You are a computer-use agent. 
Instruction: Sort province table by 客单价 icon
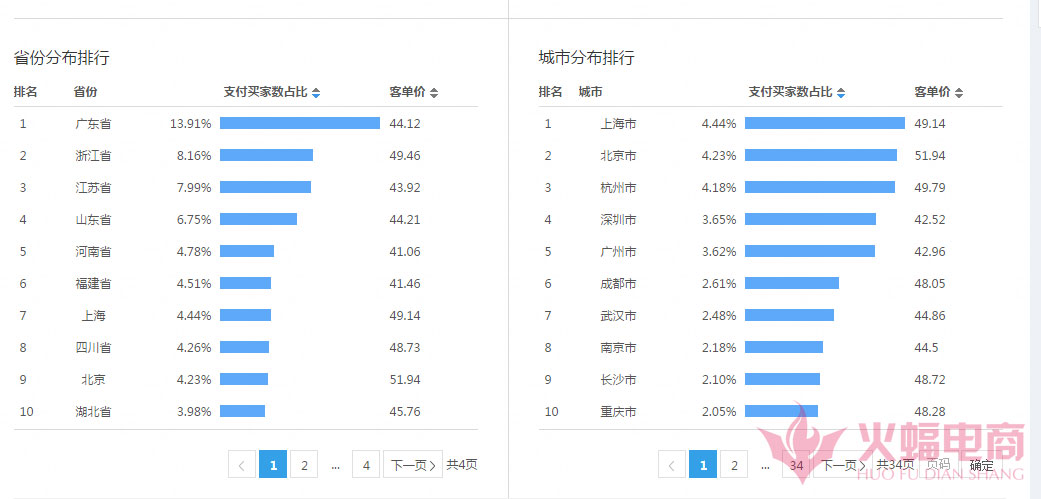(x=434, y=93)
